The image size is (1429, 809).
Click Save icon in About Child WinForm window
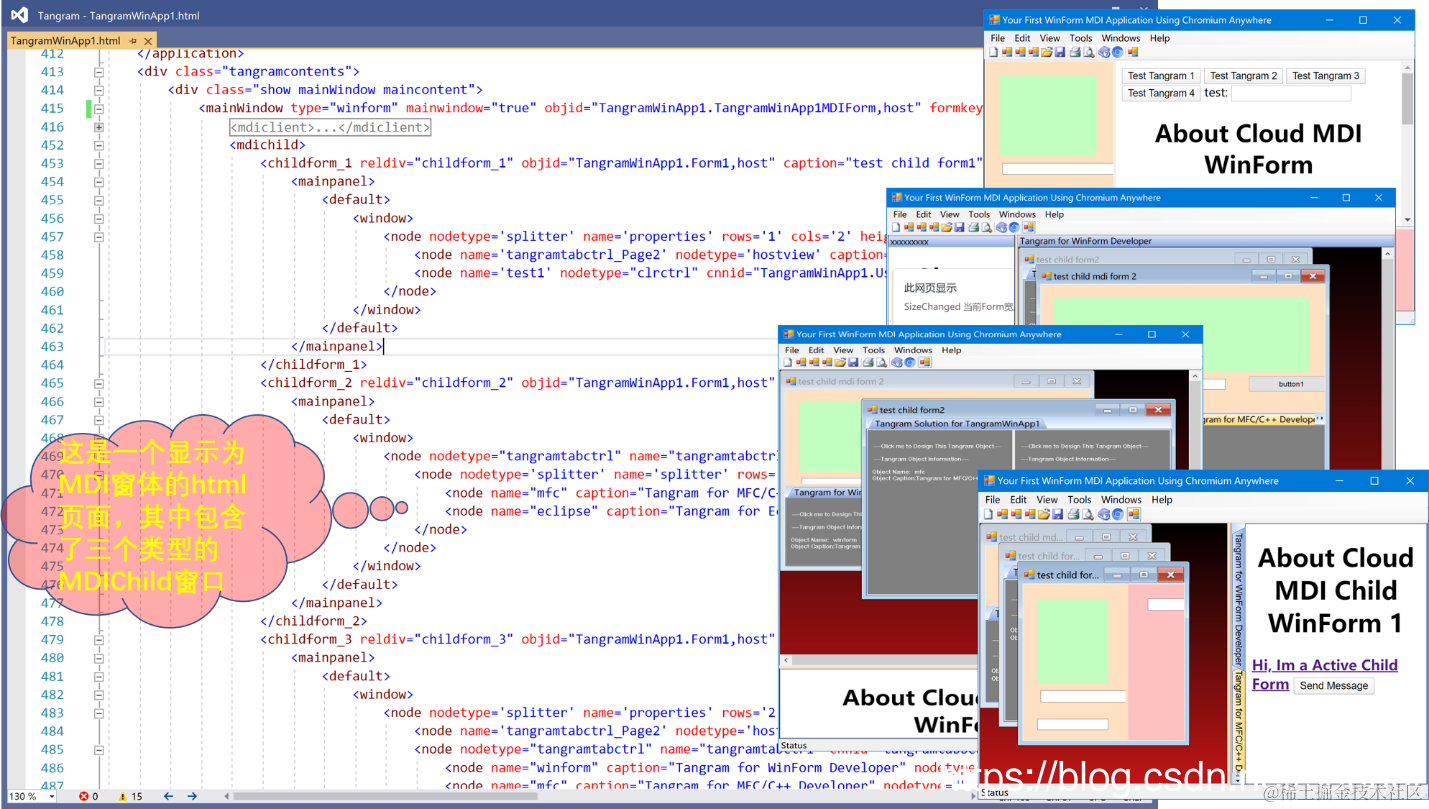click(x=1057, y=514)
